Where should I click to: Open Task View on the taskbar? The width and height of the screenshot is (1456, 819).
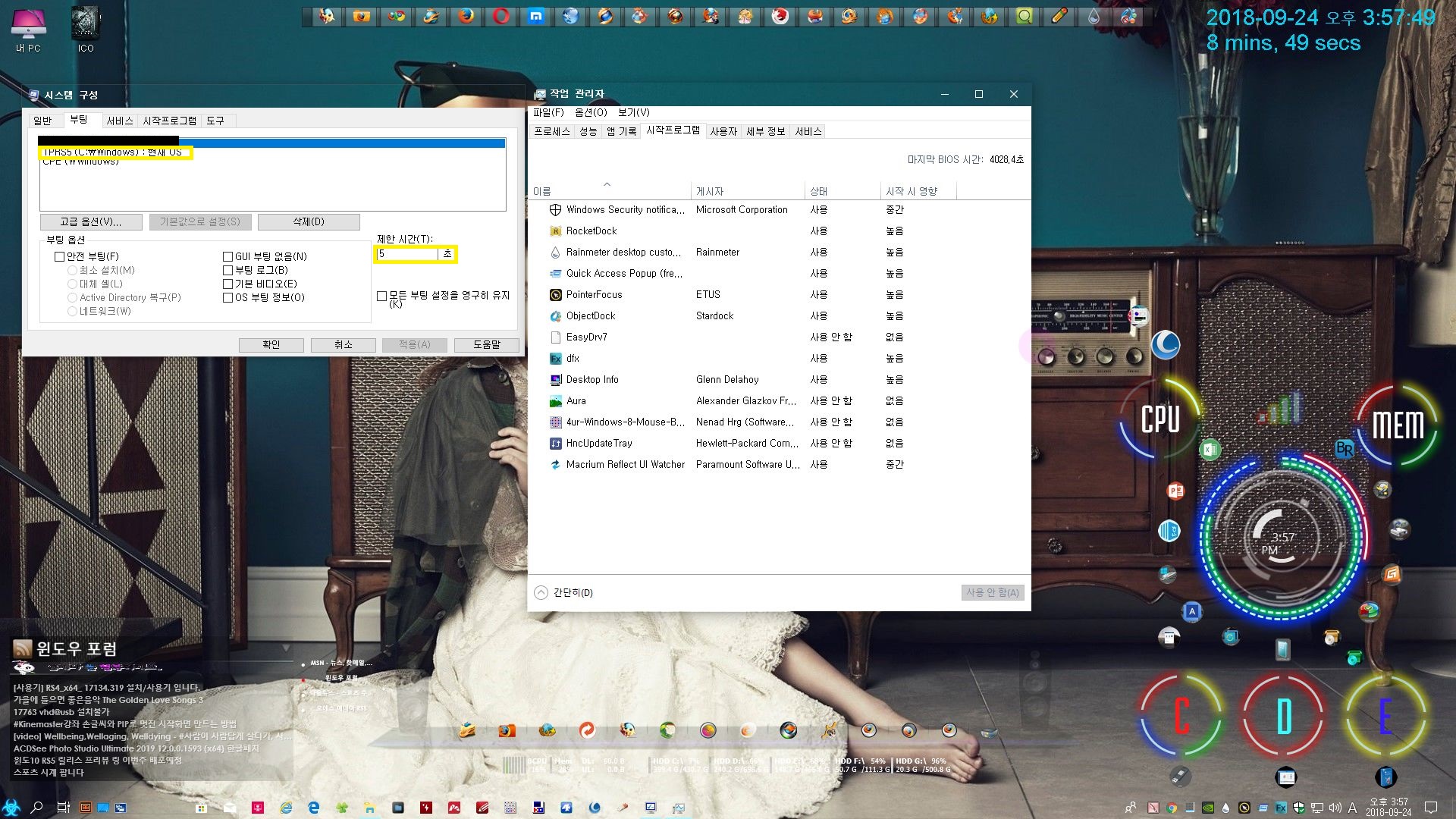pos(64,808)
